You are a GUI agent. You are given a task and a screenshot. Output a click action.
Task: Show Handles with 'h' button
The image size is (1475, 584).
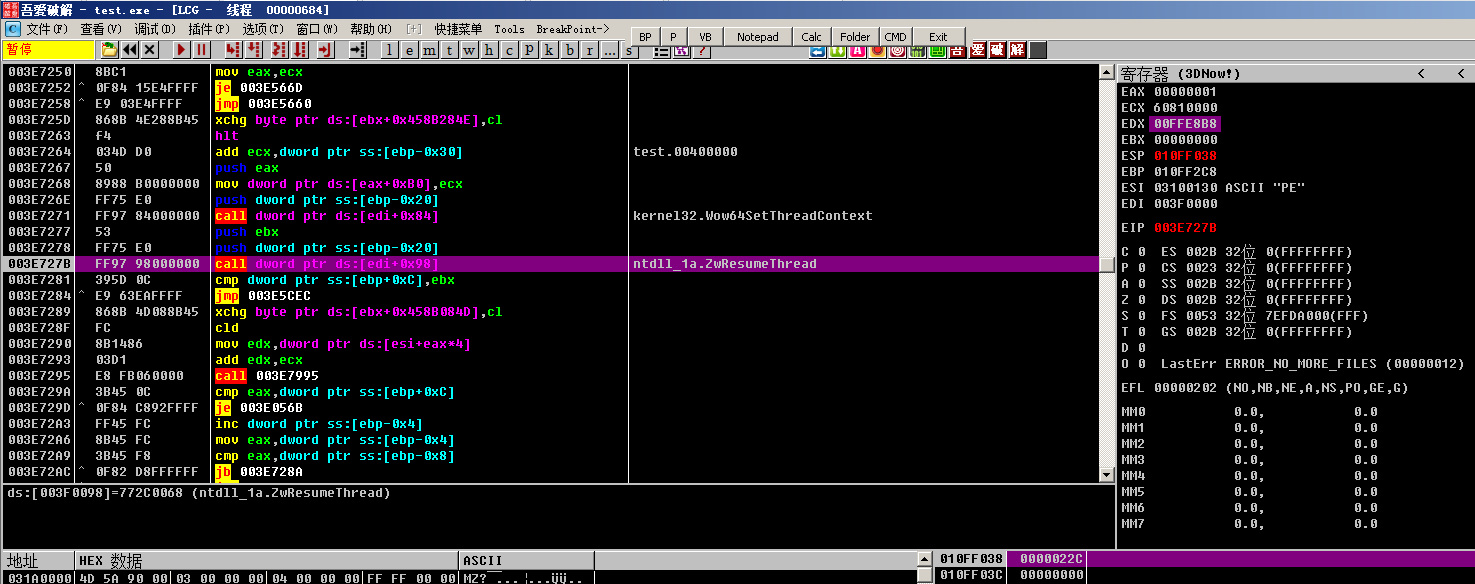coord(488,50)
